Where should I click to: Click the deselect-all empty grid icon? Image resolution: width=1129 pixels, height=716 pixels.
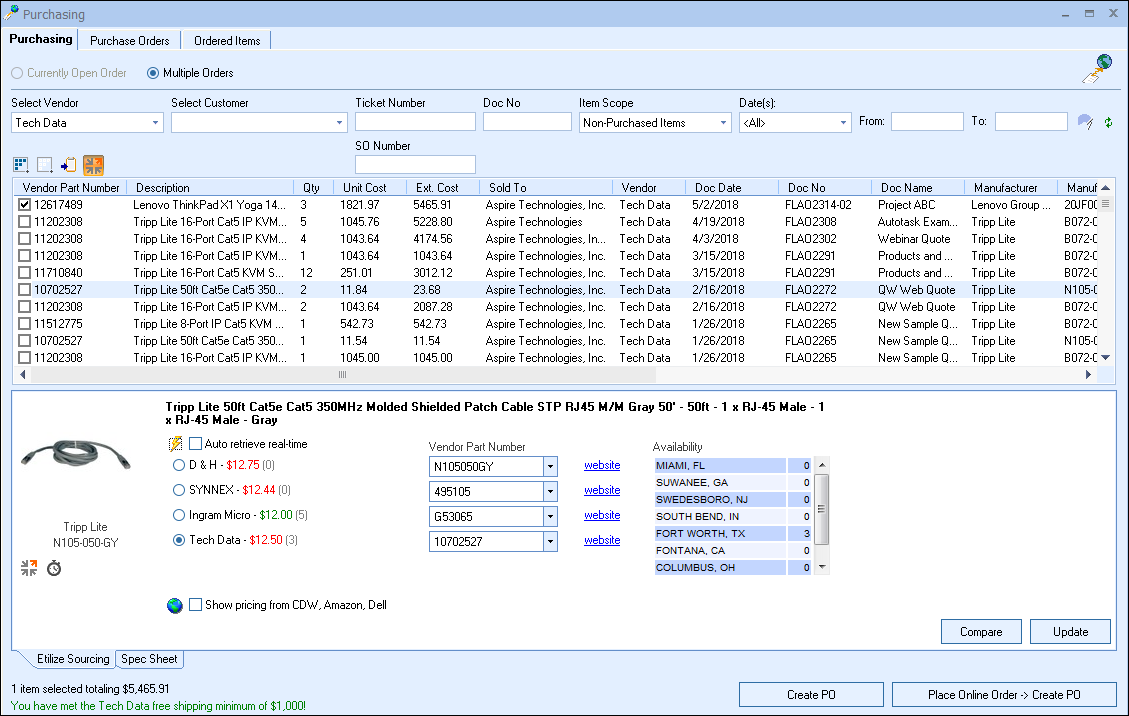[x=45, y=165]
